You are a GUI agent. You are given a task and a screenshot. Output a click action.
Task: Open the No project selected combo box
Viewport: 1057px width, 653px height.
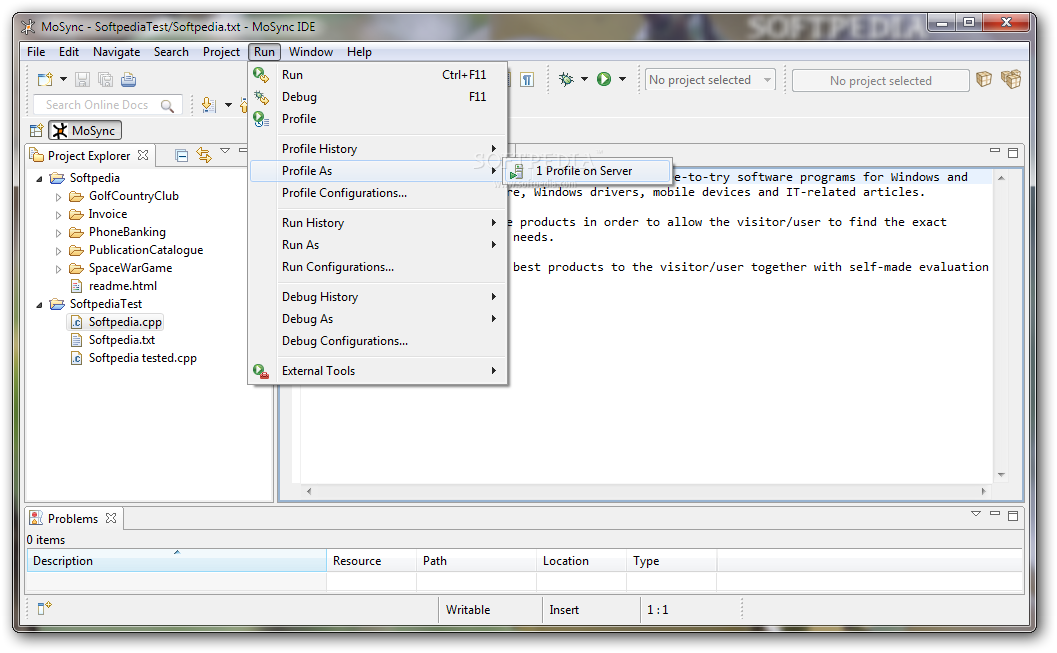(x=710, y=80)
